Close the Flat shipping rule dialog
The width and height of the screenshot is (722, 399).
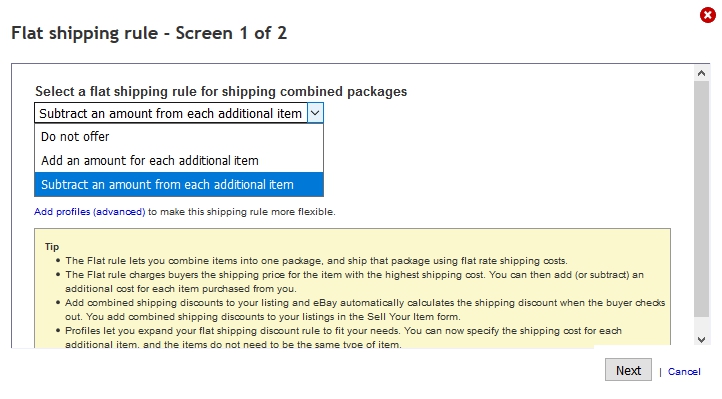708,15
